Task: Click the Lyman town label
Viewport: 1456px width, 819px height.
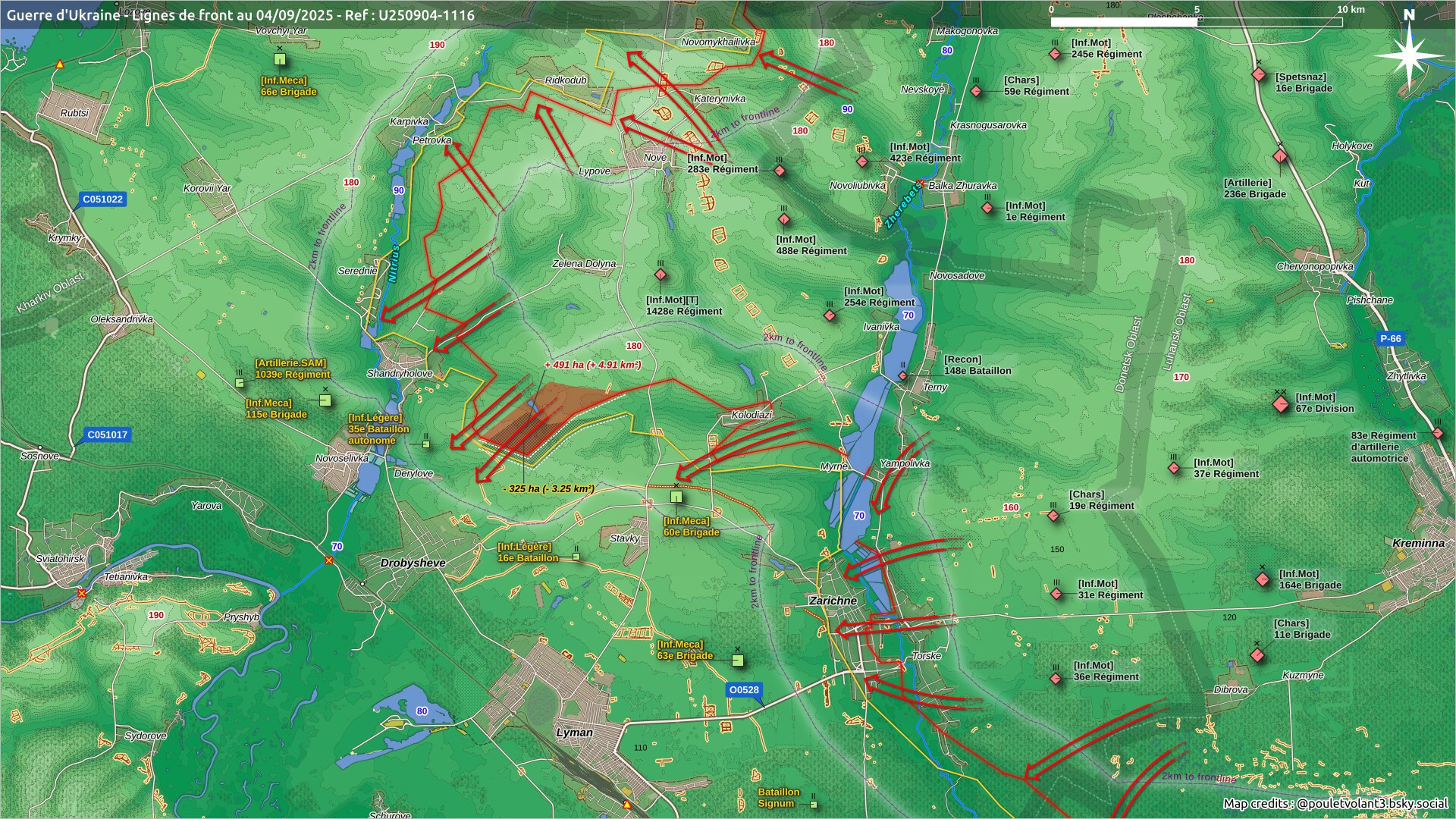Action: click(575, 733)
